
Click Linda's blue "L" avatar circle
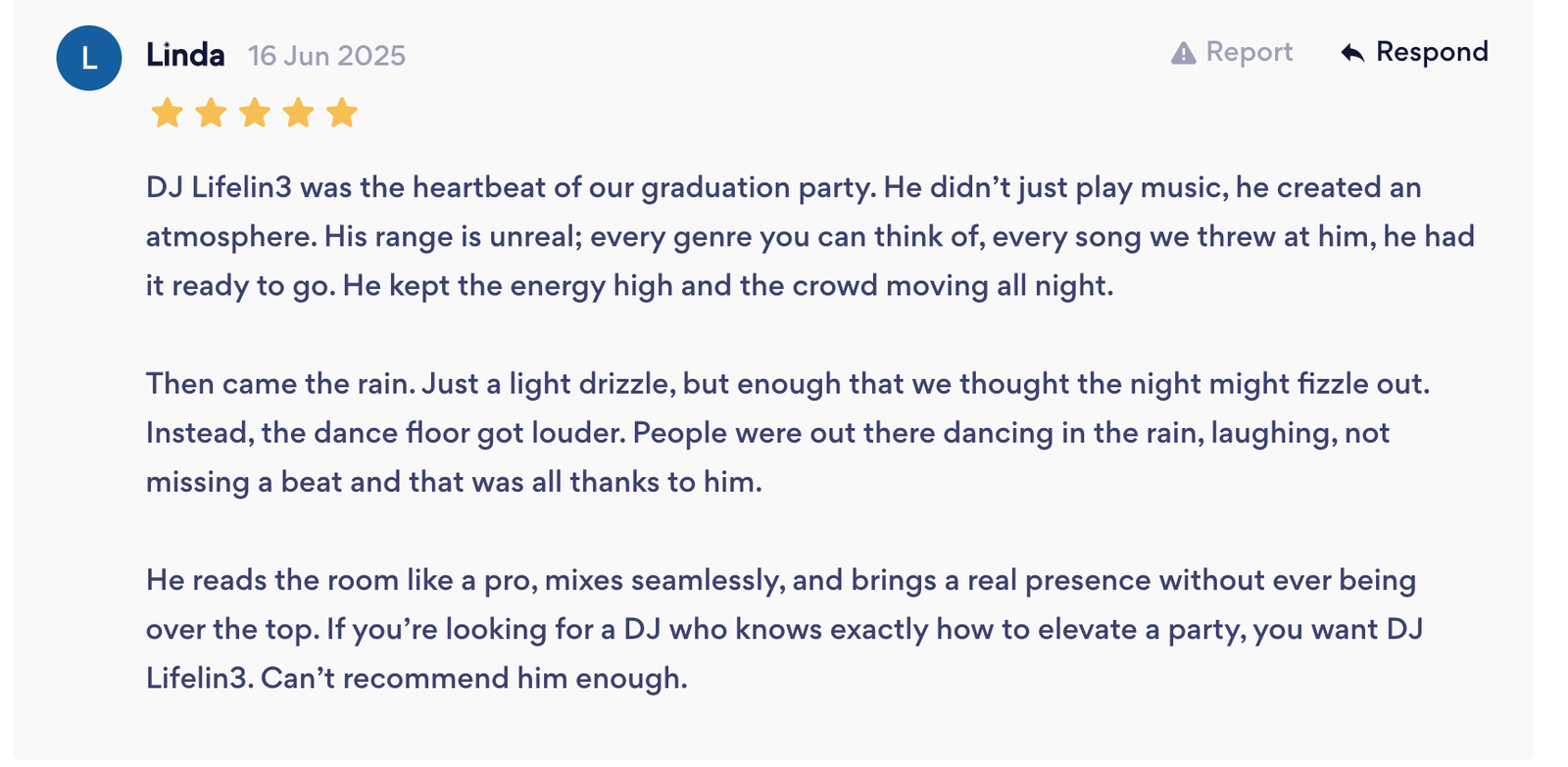[89, 59]
